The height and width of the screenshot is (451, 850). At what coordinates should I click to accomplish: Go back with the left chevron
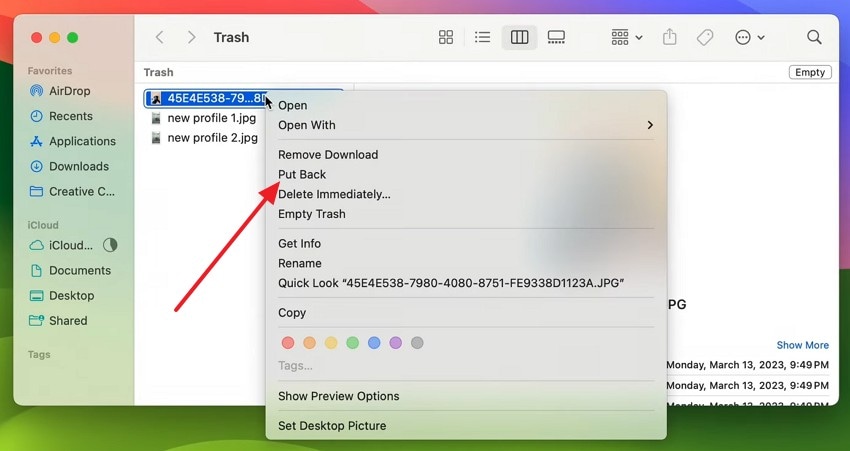click(x=159, y=37)
